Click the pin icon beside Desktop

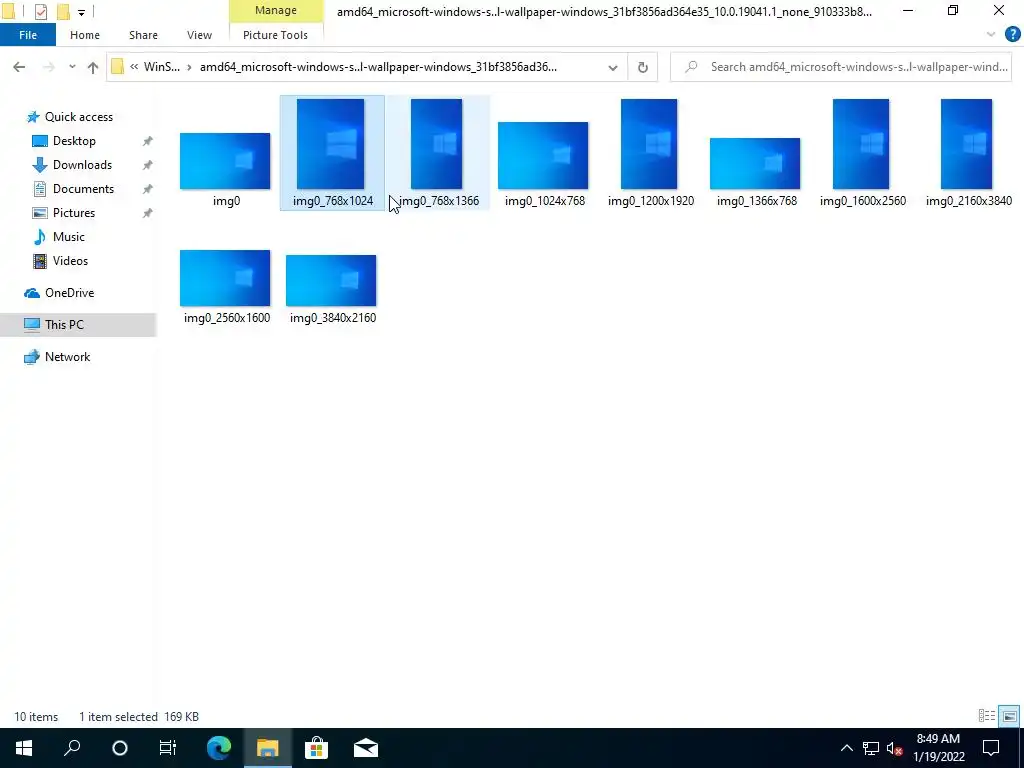pyautogui.click(x=148, y=141)
